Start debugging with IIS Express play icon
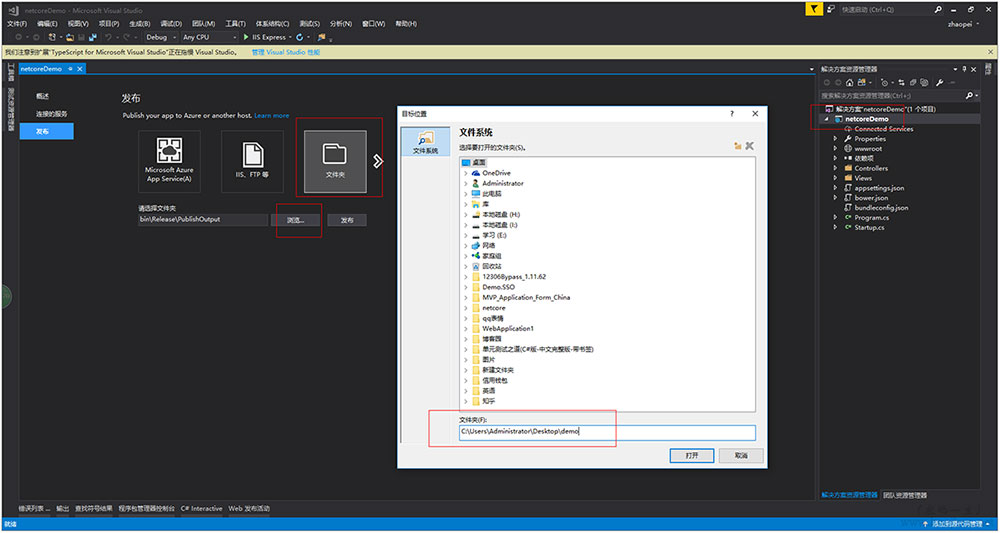This screenshot has height=533, width=1000. click(x=246, y=37)
